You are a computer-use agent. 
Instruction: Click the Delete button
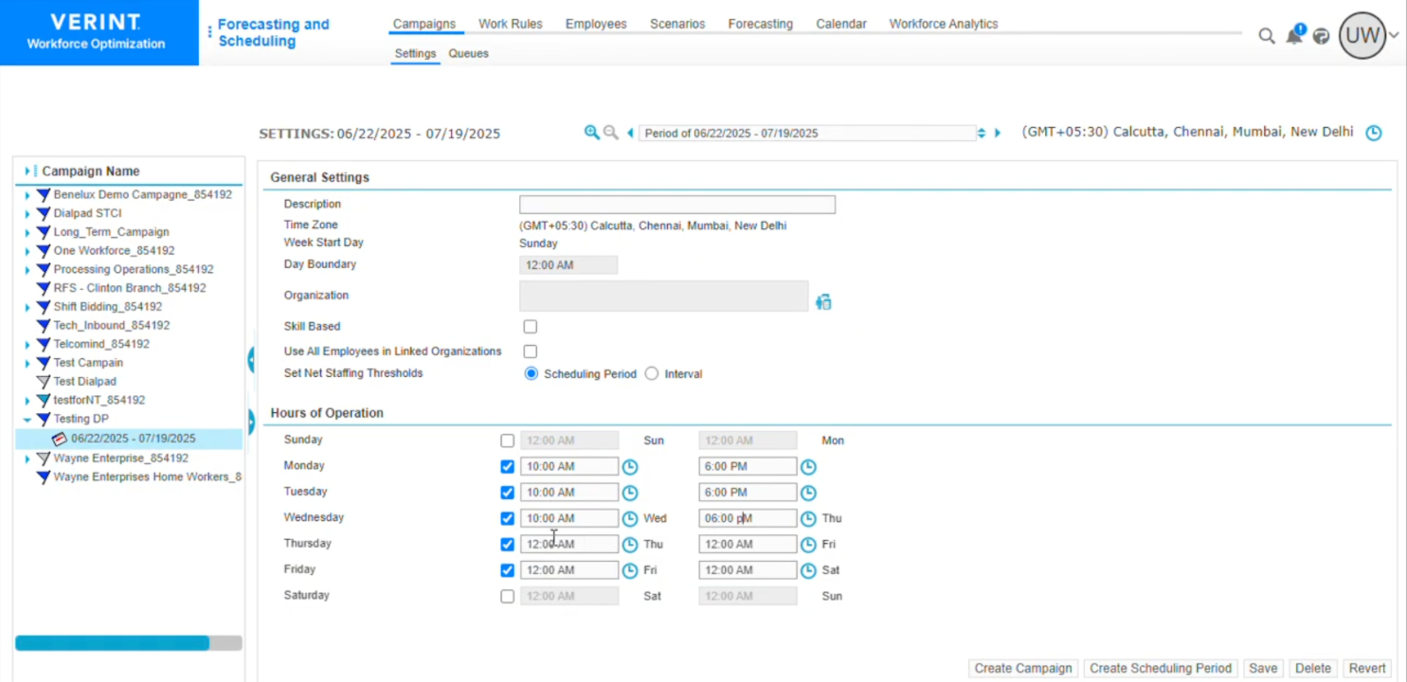pyautogui.click(x=1313, y=669)
